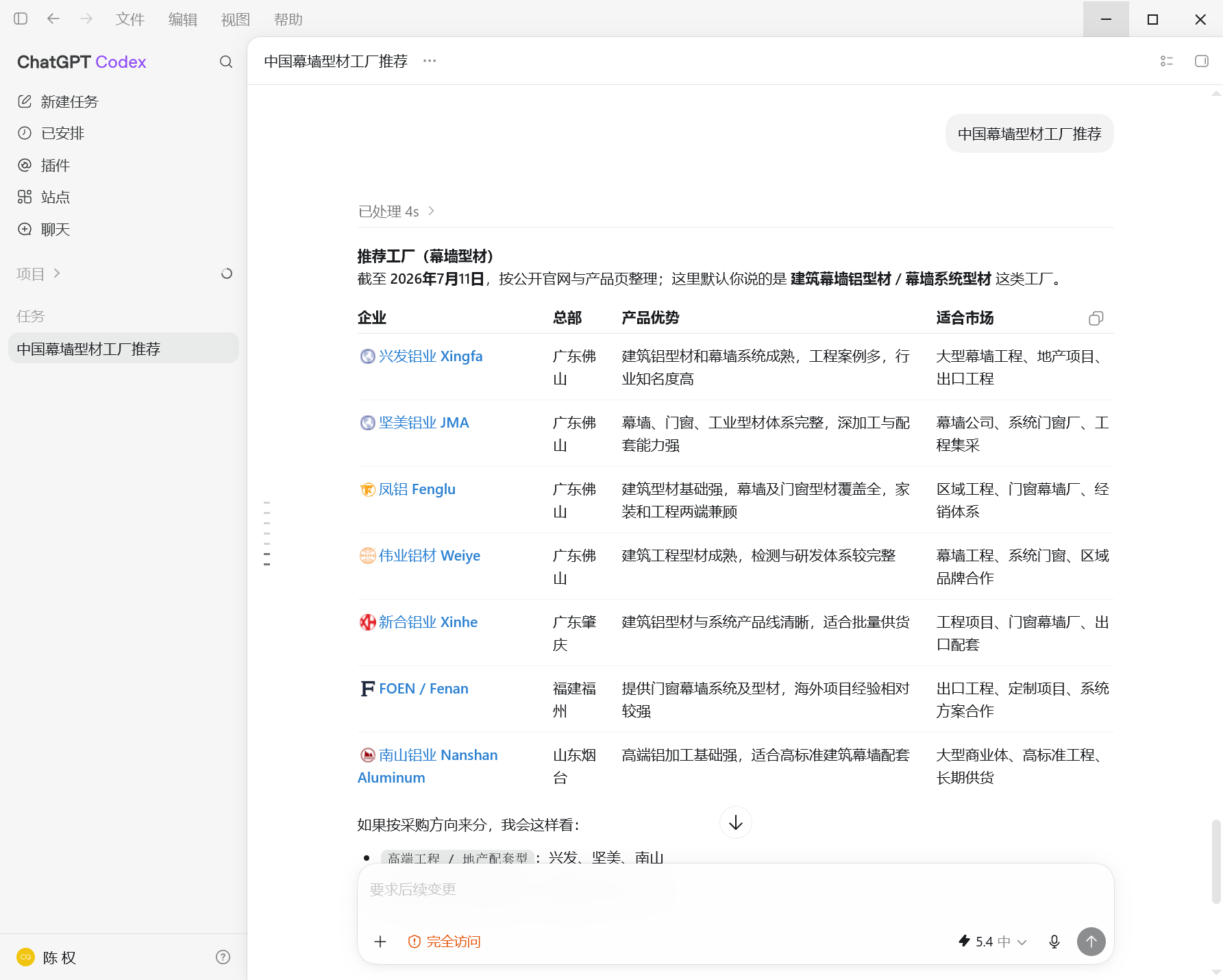Change the 完全访问 permission setting
1223x980 pixels.
445,942
